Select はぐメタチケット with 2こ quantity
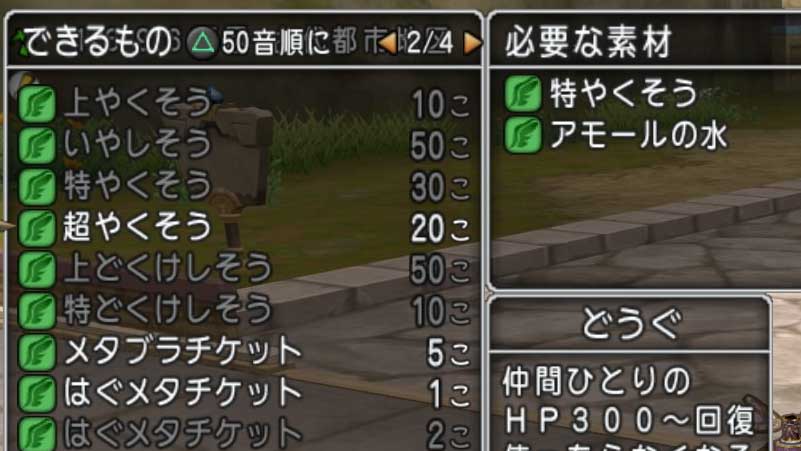 244,433
